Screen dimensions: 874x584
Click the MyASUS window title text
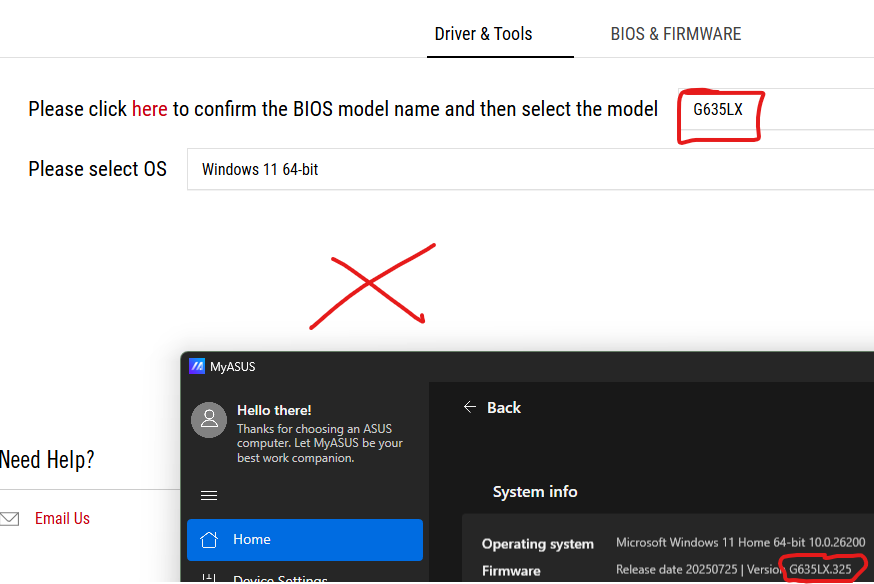(x=232, y=367)
